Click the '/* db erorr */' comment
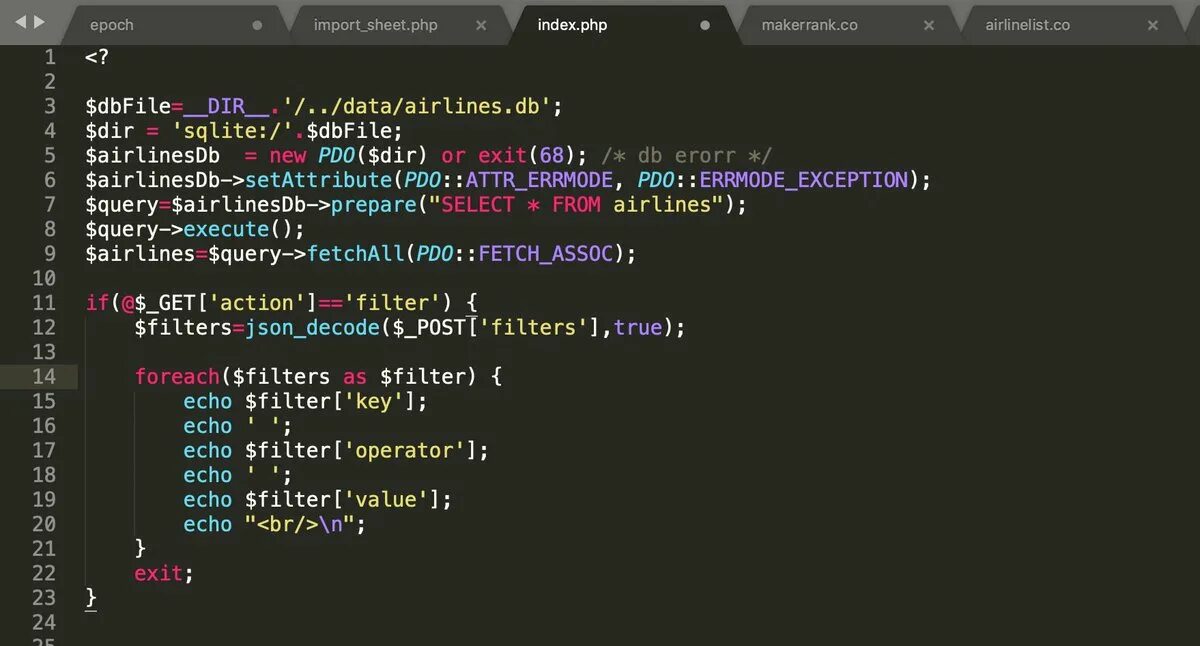This screenshot has height=646, width=1200. click(x=687, y=155)
